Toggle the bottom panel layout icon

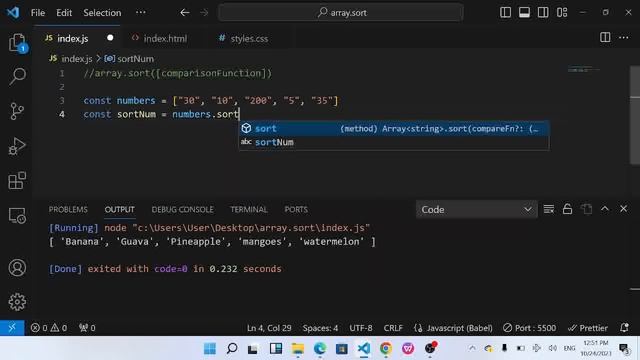click(524, 13)
